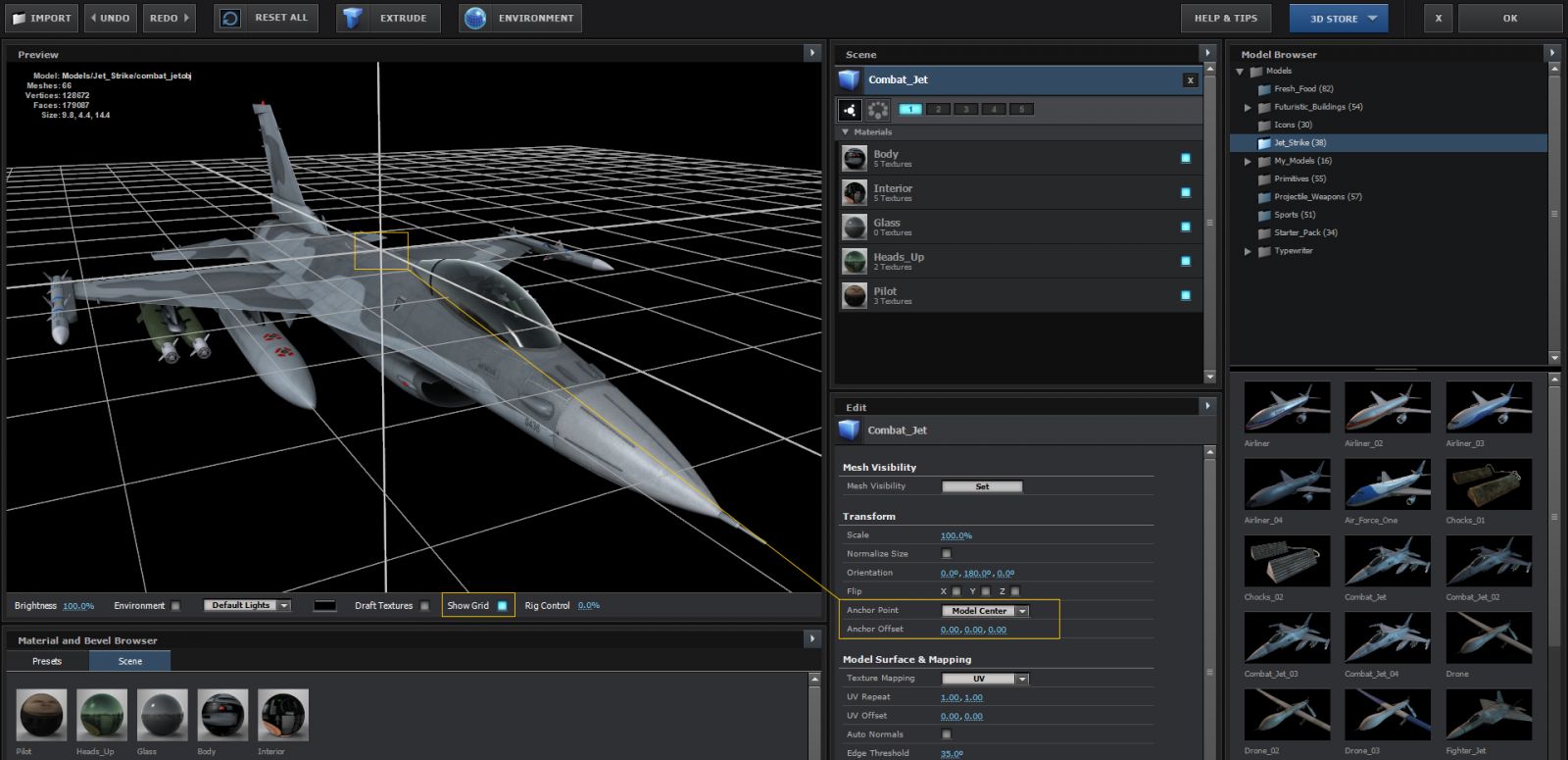The height and width of the screenshot is (760, 1568).
Task: Click the Import folder icon
Action: tap(19, 18)
